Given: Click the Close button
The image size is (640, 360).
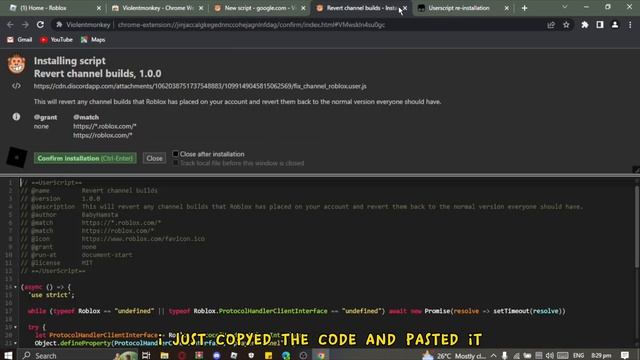Looking at the screenshot, I should (x=154, y=158).
